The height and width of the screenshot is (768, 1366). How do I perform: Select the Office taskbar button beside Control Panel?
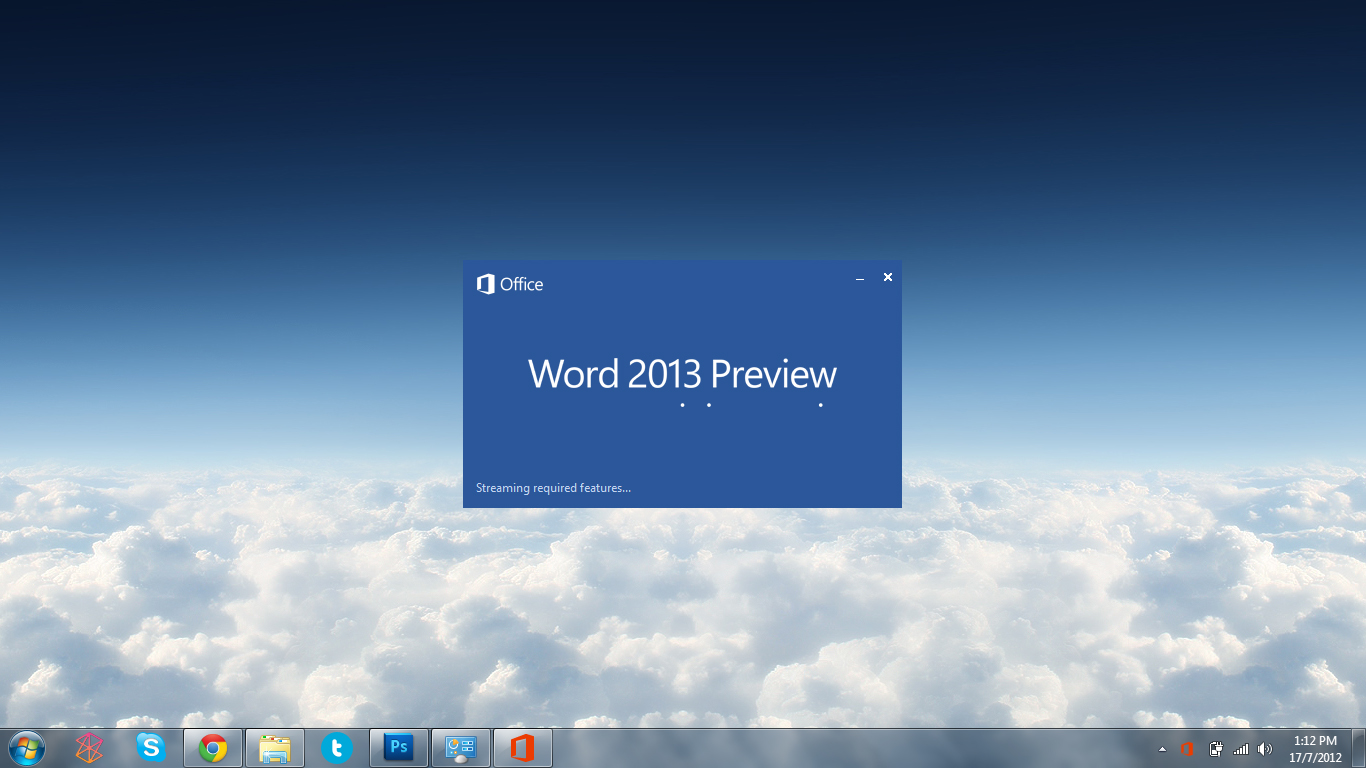523,748
